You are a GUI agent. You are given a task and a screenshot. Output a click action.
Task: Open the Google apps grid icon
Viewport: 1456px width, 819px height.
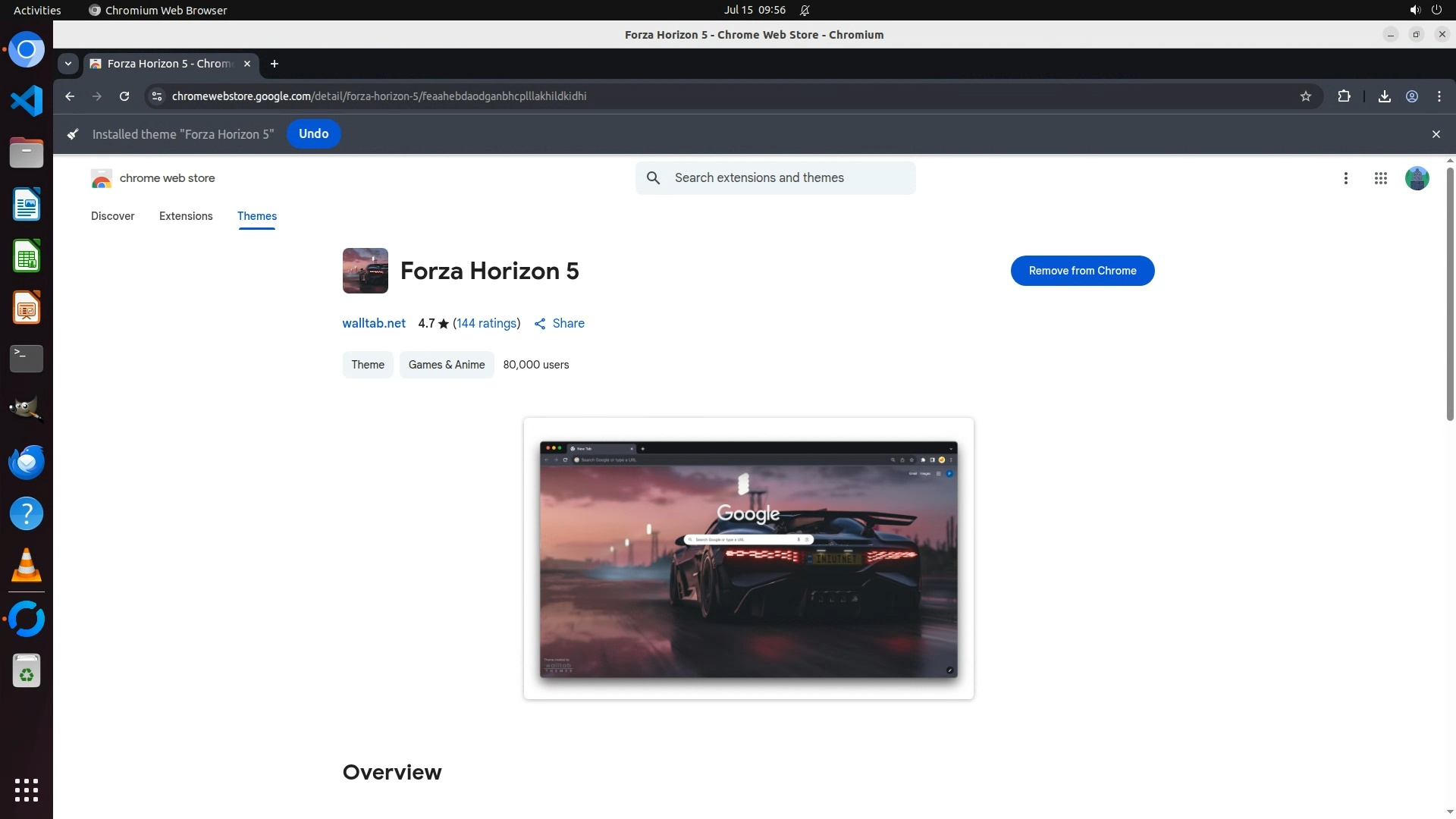point(1380,178)
